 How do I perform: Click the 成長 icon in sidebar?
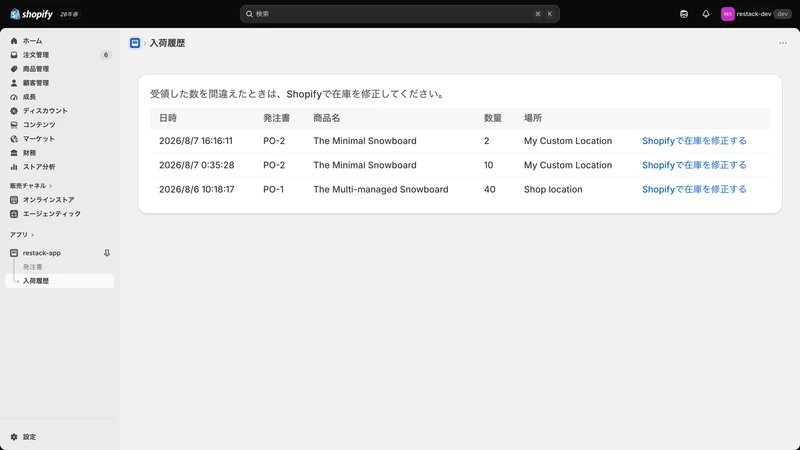click(x=14, y=97)
